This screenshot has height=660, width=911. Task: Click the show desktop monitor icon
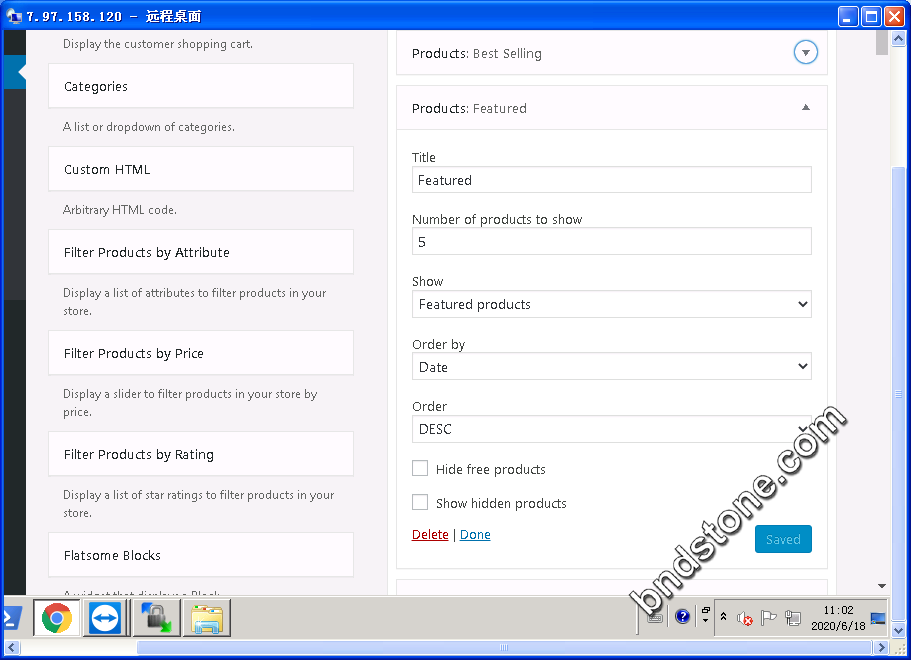878,618
